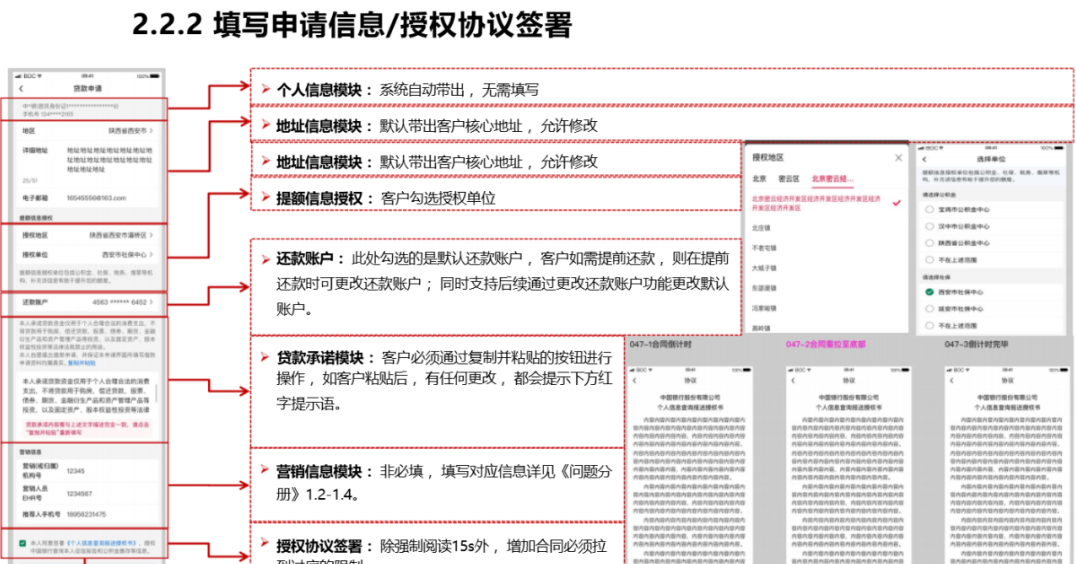Image resolution: width=1076 pixels, height=564 pixels.
Task: Toggle checked 西安市社保中心 radio option
Action: (929, 292)
